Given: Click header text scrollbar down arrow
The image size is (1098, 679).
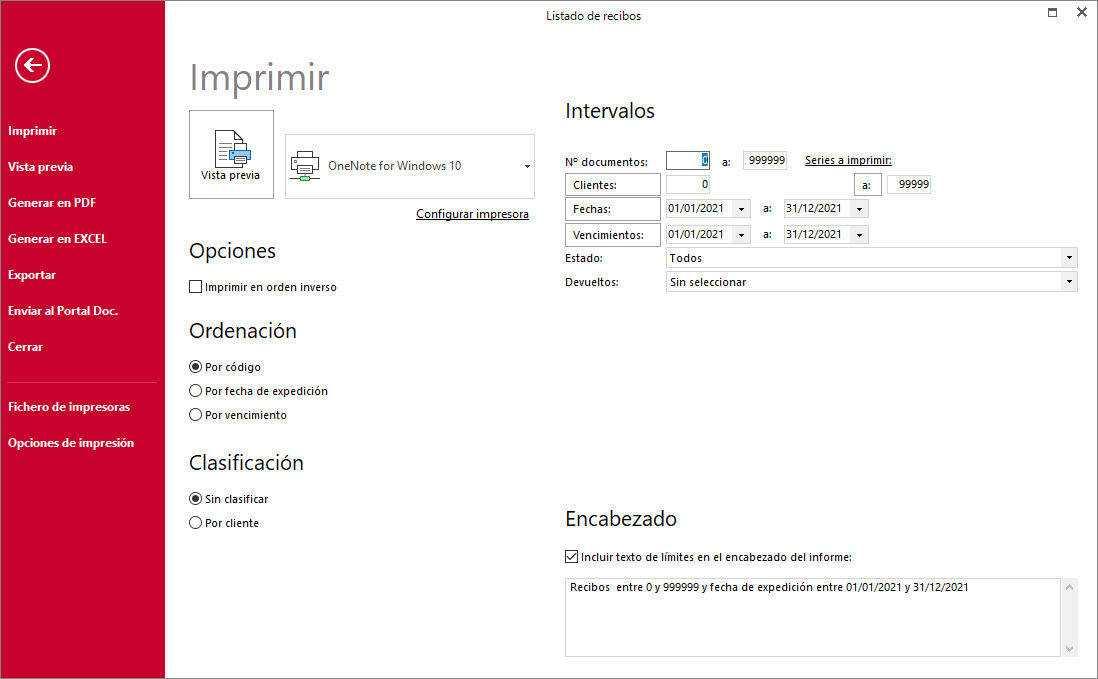Looking at the screenshot, I should click(1069, 649).
